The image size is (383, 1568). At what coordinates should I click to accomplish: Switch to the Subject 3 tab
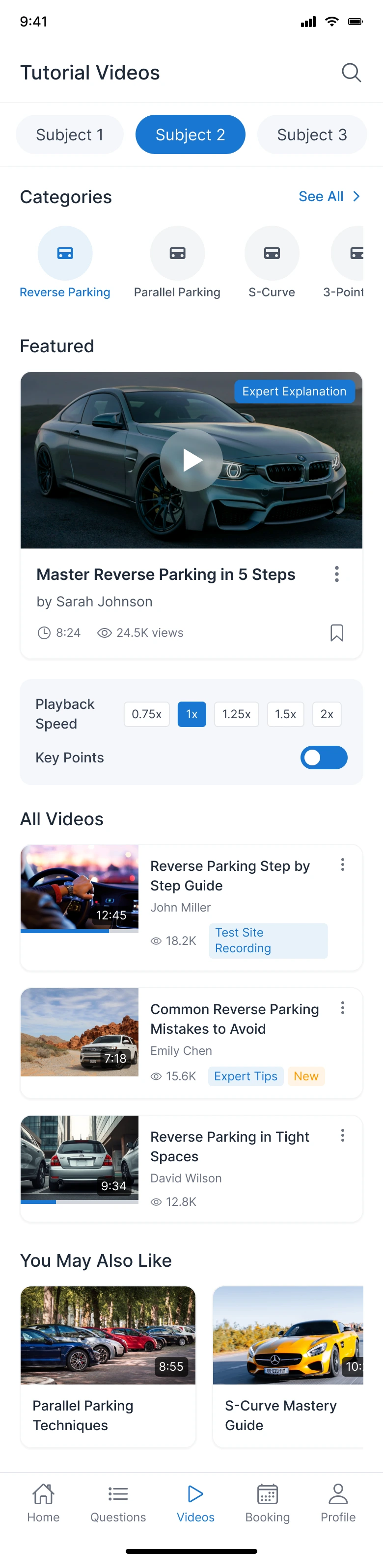point(312,134)
